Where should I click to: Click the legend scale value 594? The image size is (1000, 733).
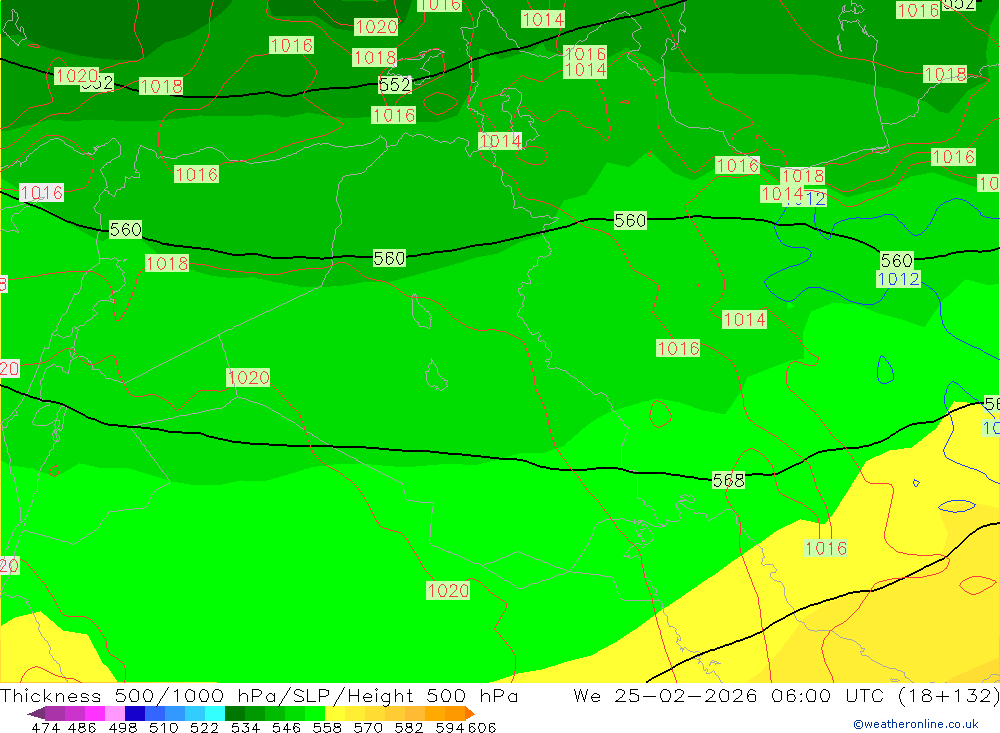pyautogui.click(x=450, y=727)
